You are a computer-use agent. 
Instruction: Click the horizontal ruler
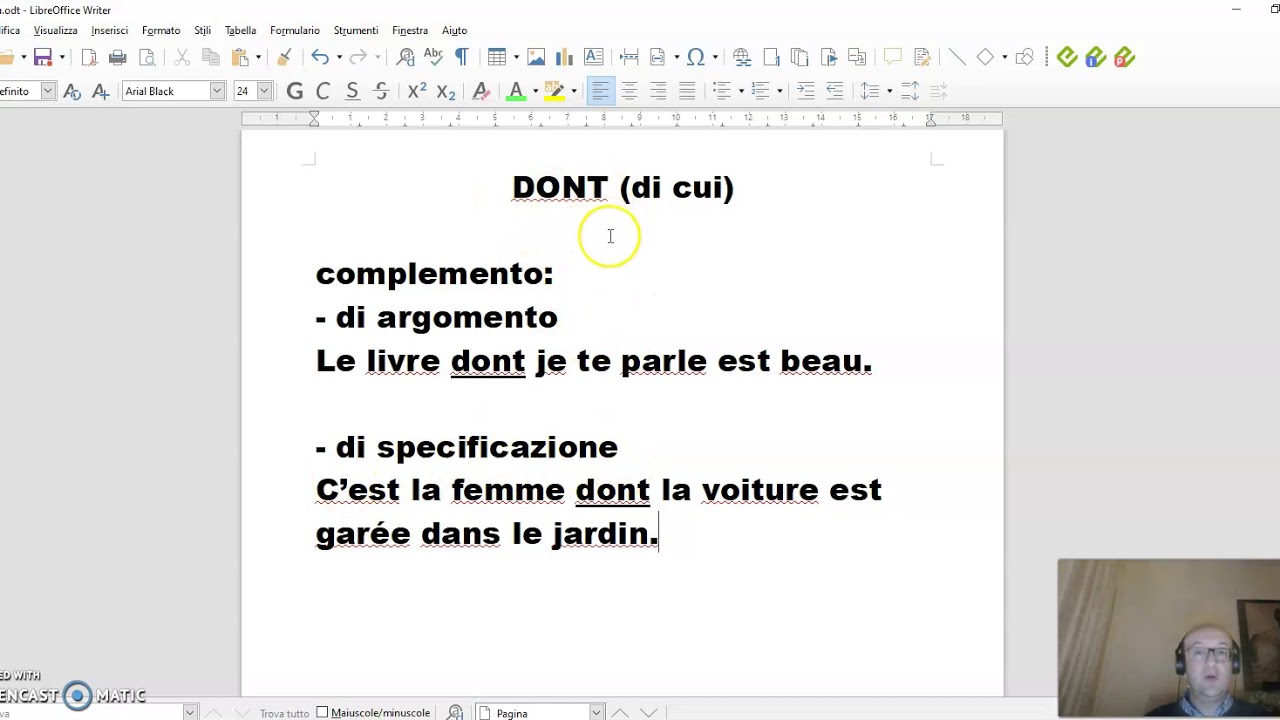(x=622, y=118)
